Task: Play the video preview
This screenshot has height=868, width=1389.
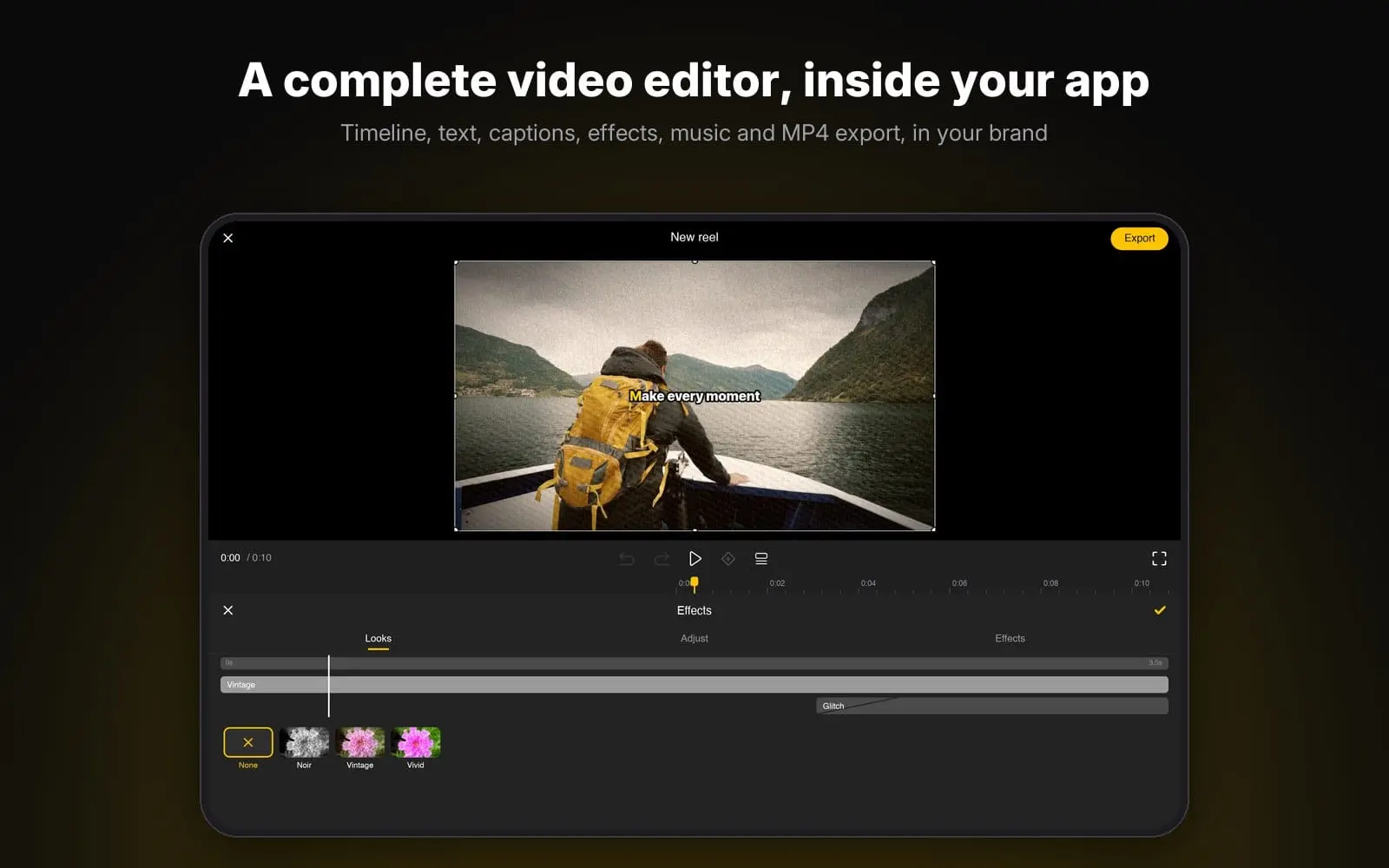Action: click(x=694, y=558)
